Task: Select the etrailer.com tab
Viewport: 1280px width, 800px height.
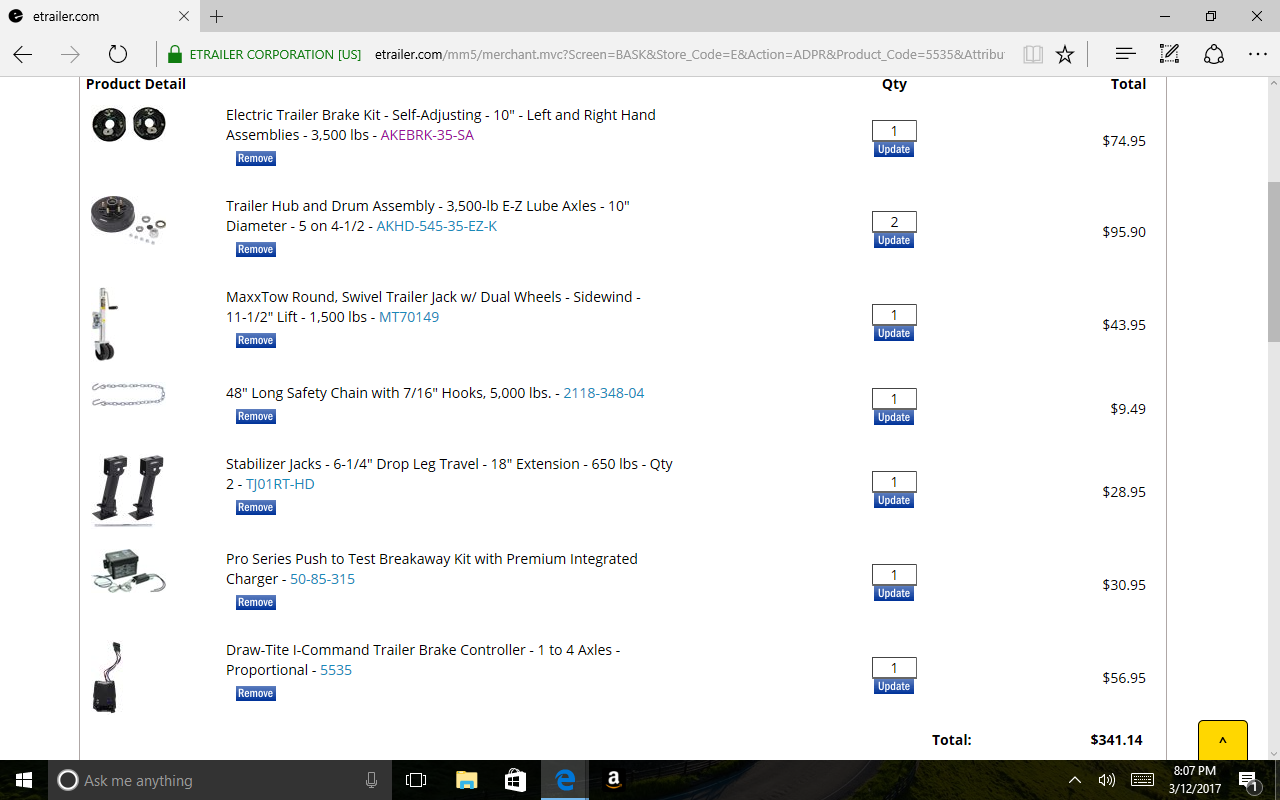Action: tap(99, 16)
